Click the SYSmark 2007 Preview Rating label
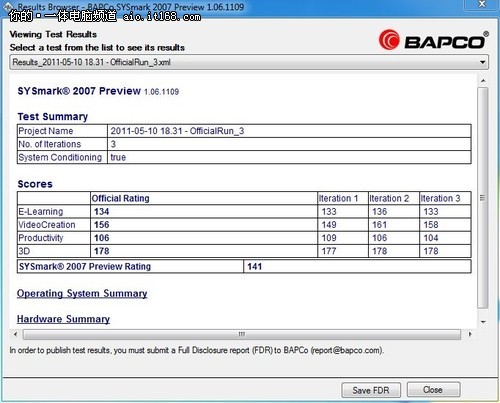 (85, 267)
